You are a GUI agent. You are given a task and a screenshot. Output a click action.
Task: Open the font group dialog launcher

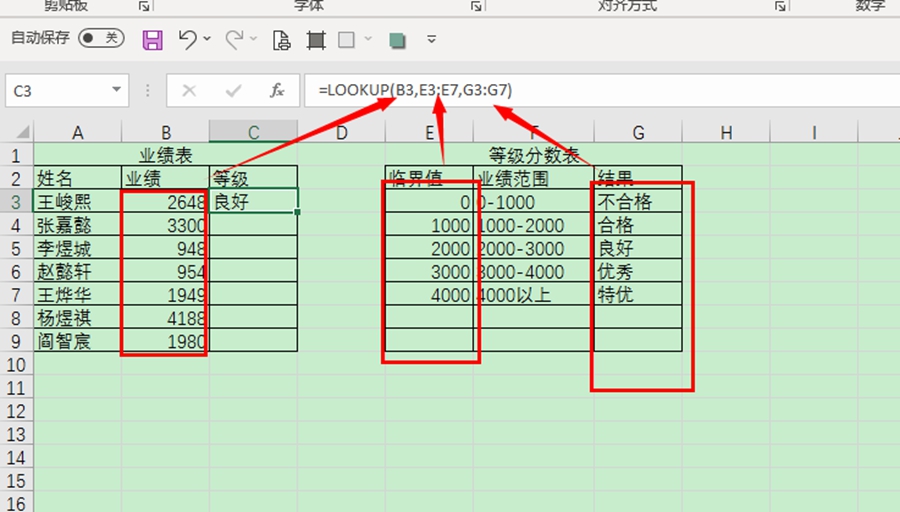tap(476, 6)
